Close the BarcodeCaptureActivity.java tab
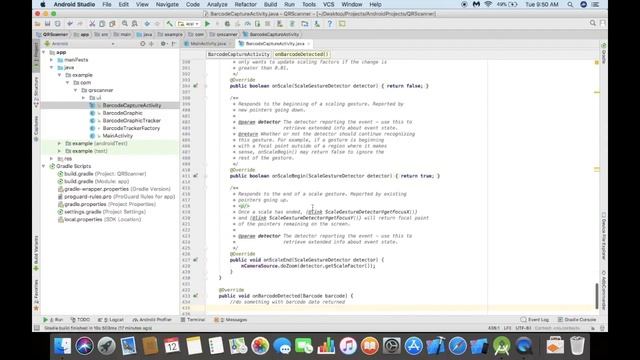Screen dimensions: 640x360 coord(309,44)
